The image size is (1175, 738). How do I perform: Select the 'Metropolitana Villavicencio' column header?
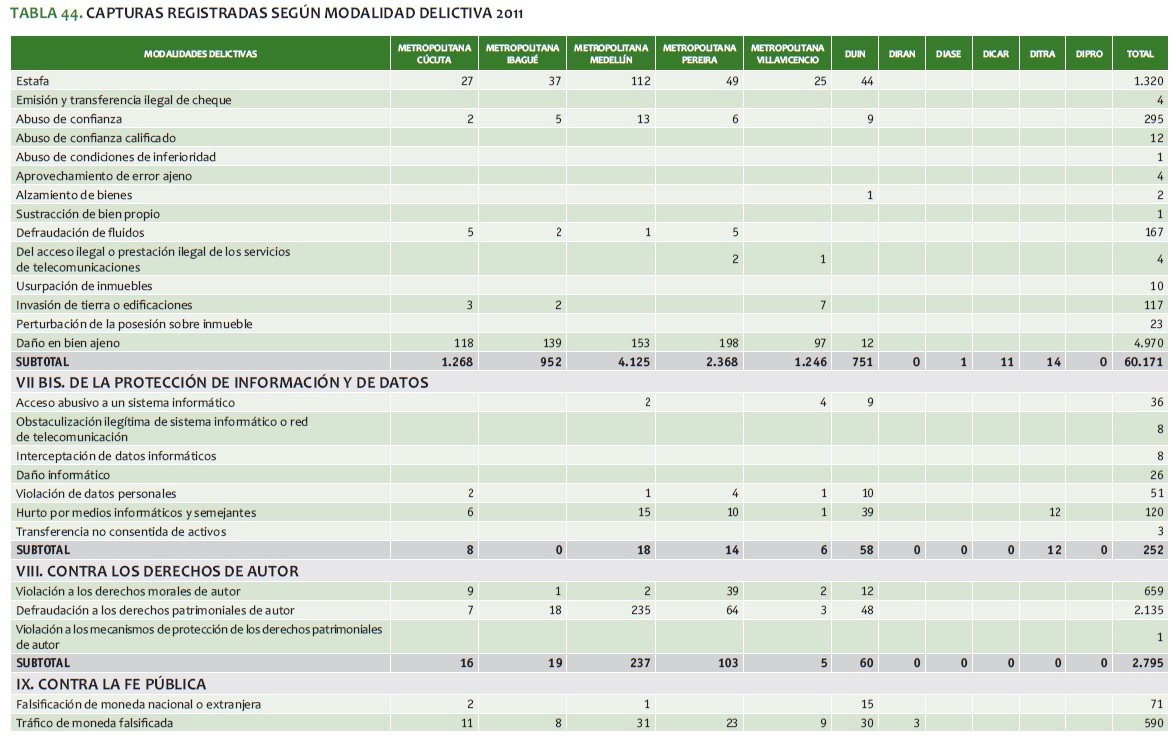tap(788, 54)
